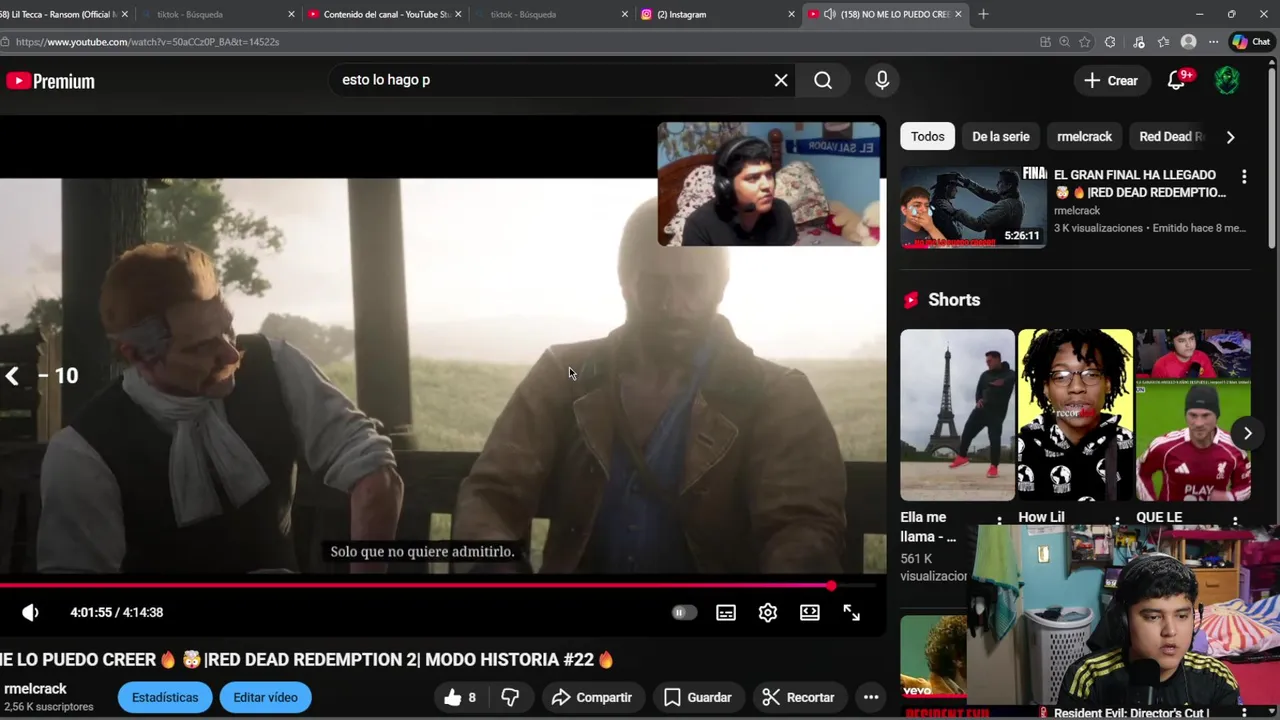Open the notifications bell

point(1177,81)
